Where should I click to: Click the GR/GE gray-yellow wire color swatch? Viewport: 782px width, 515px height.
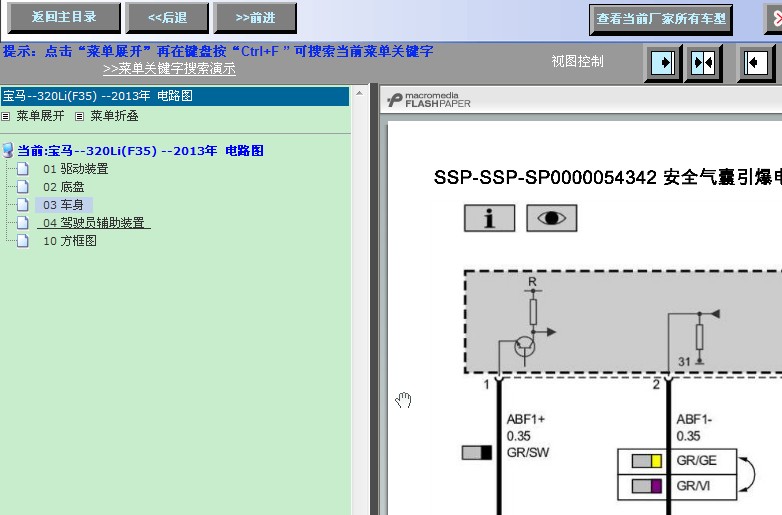[646, 461]
